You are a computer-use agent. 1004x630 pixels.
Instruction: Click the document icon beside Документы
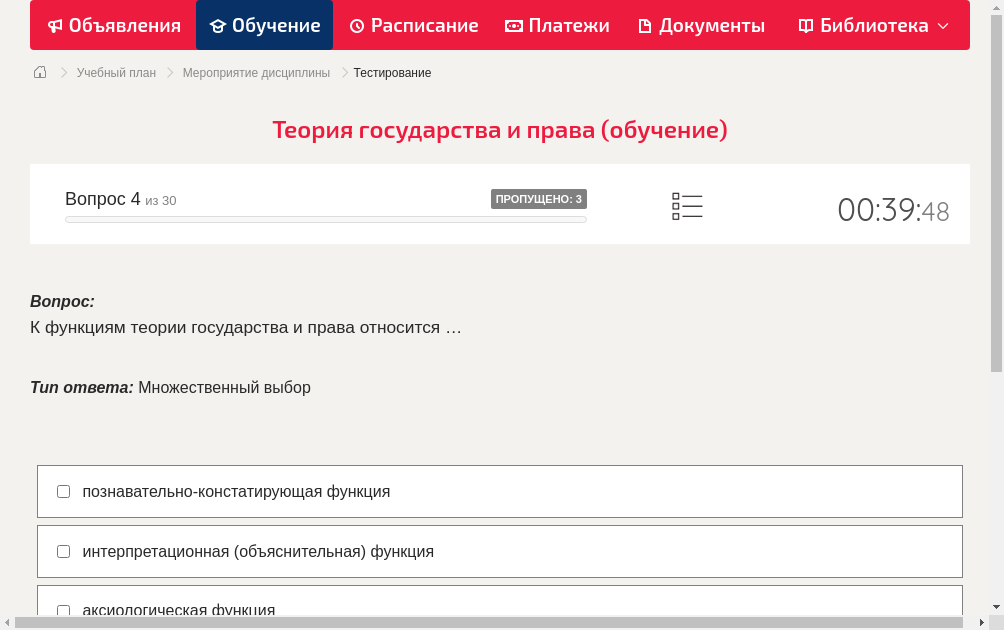[x=644, y=25]
